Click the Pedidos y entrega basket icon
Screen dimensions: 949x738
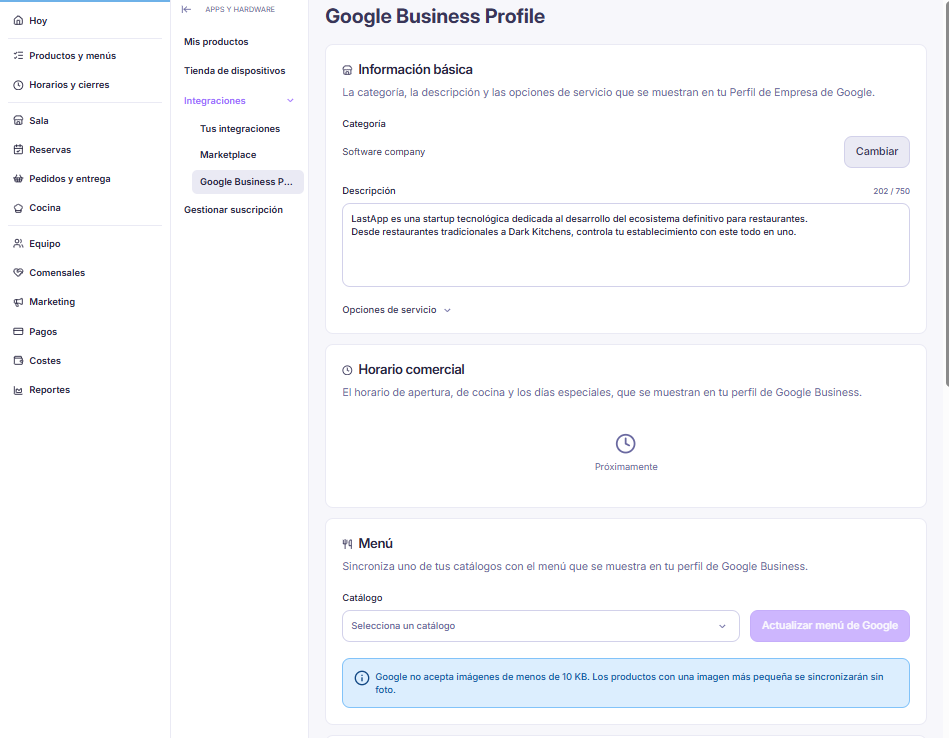18,179
